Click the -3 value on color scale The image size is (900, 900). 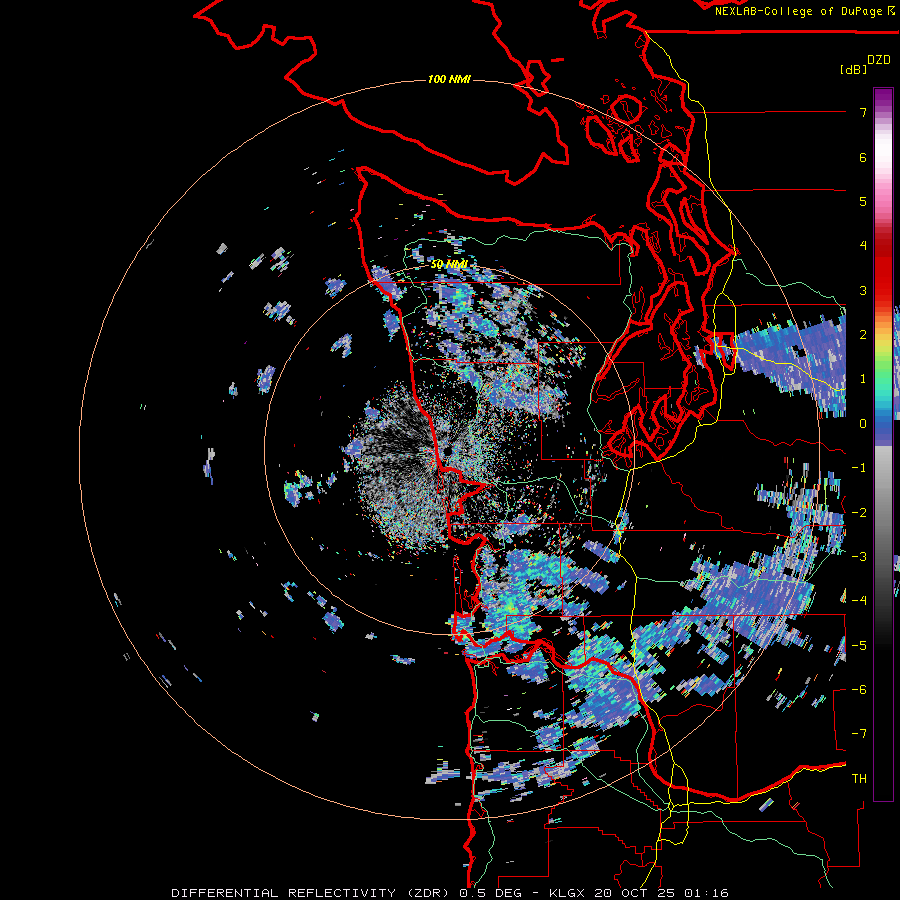click(859, 557)
